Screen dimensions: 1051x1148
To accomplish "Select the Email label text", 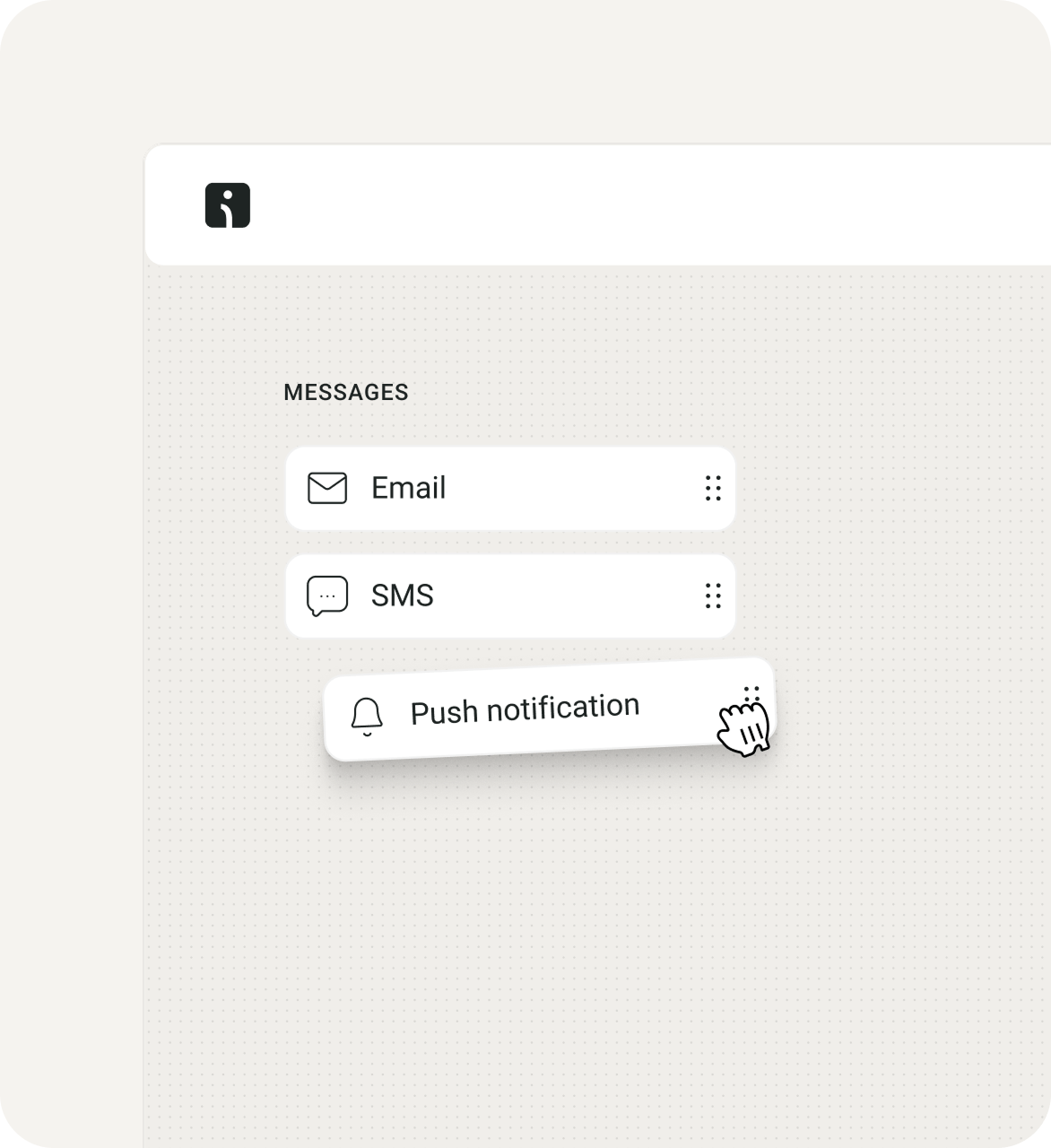I will pos(408,489).
